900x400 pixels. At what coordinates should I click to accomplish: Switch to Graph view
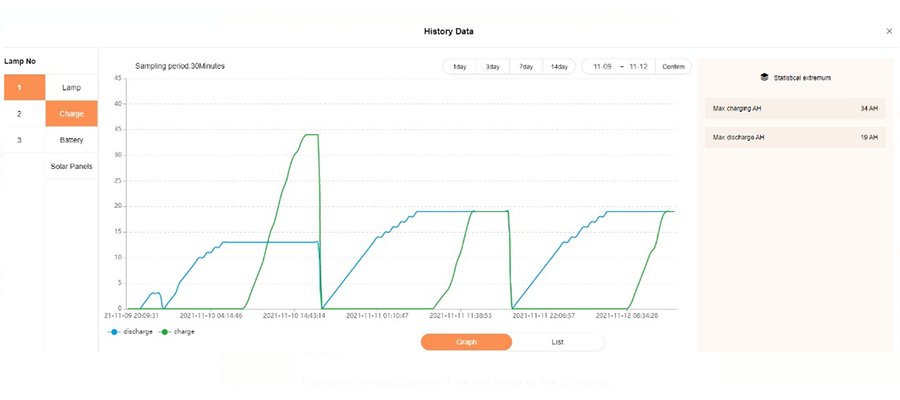pos(467,342)
